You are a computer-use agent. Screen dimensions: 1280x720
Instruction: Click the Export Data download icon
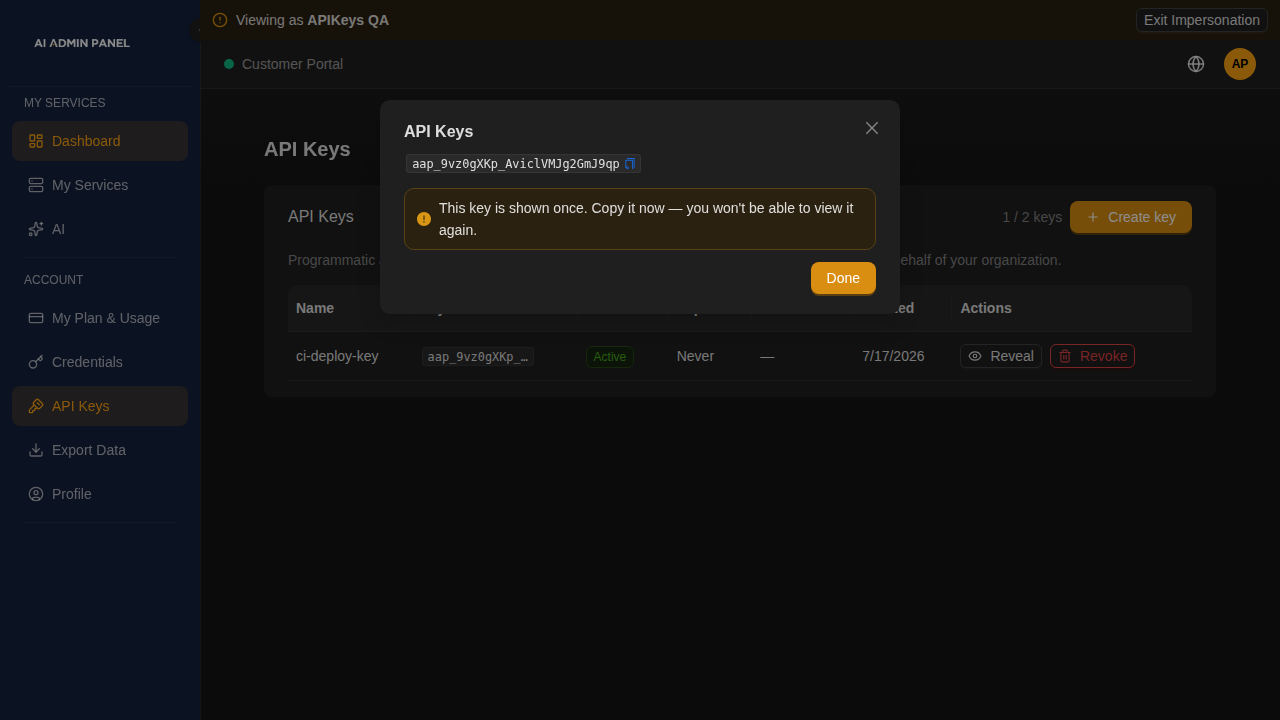(x=36, y=450)
